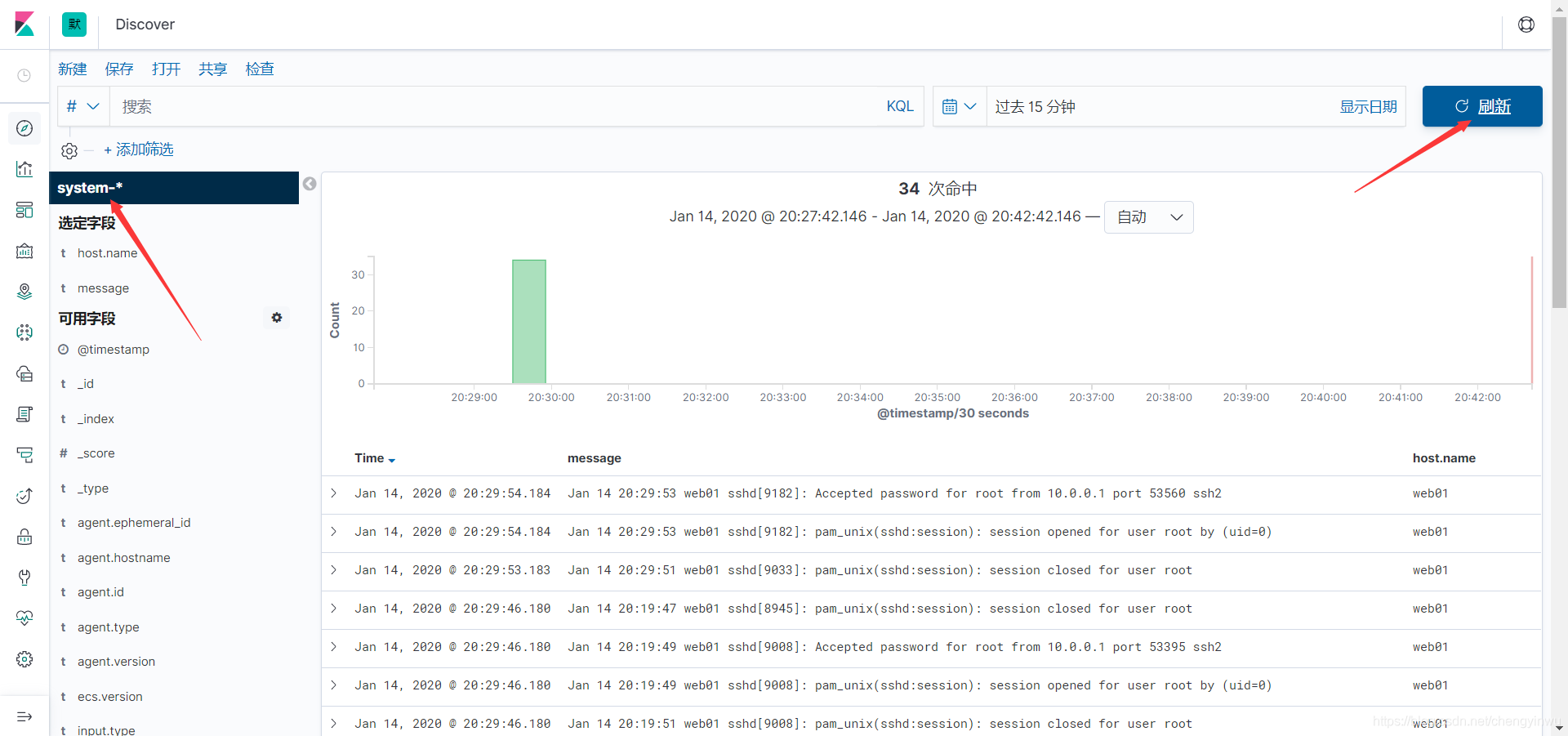Open calendar quick time menu

pyautogui.click(x=960, y=106)
